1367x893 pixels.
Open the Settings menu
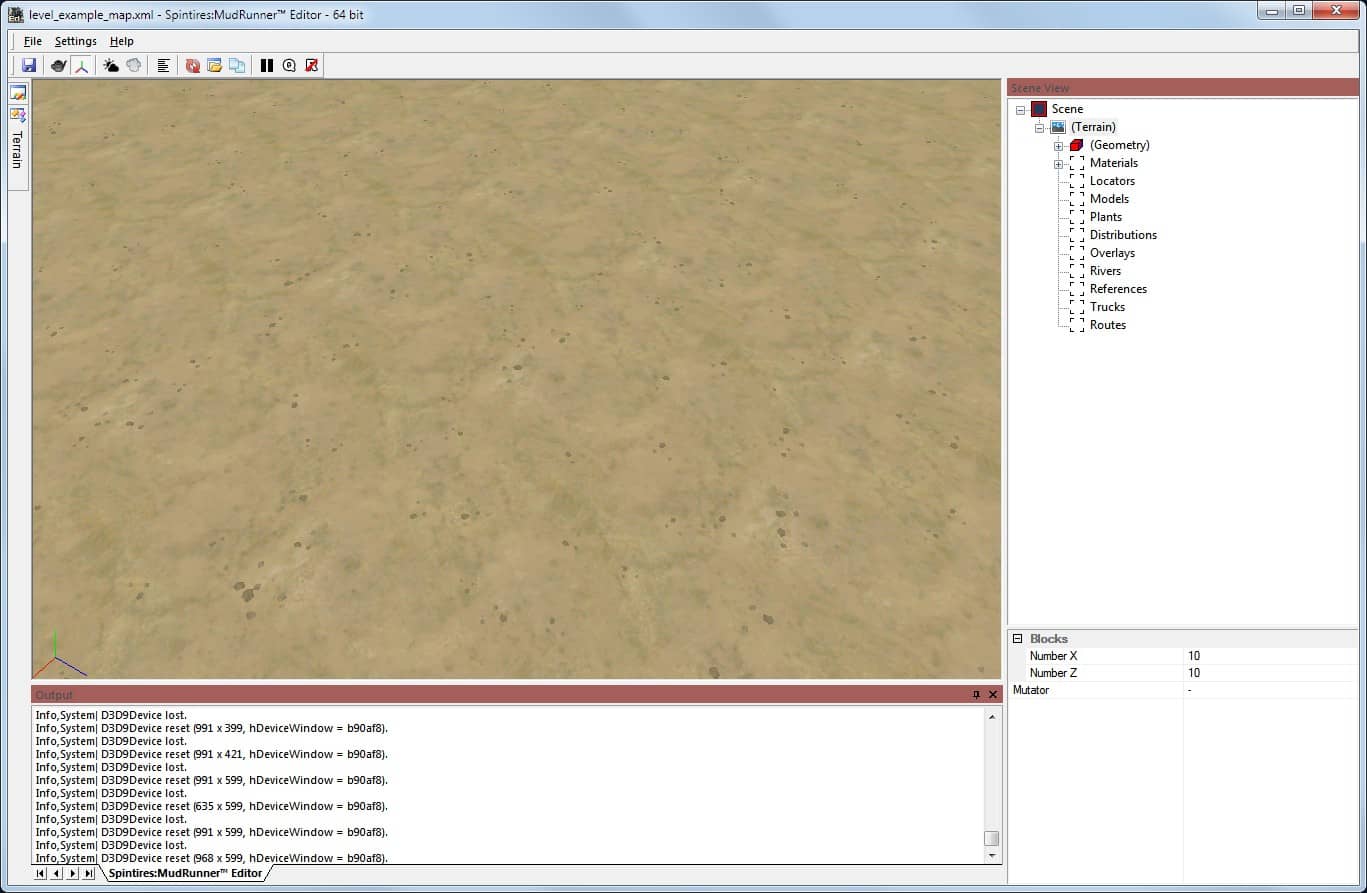pos(76,41)
